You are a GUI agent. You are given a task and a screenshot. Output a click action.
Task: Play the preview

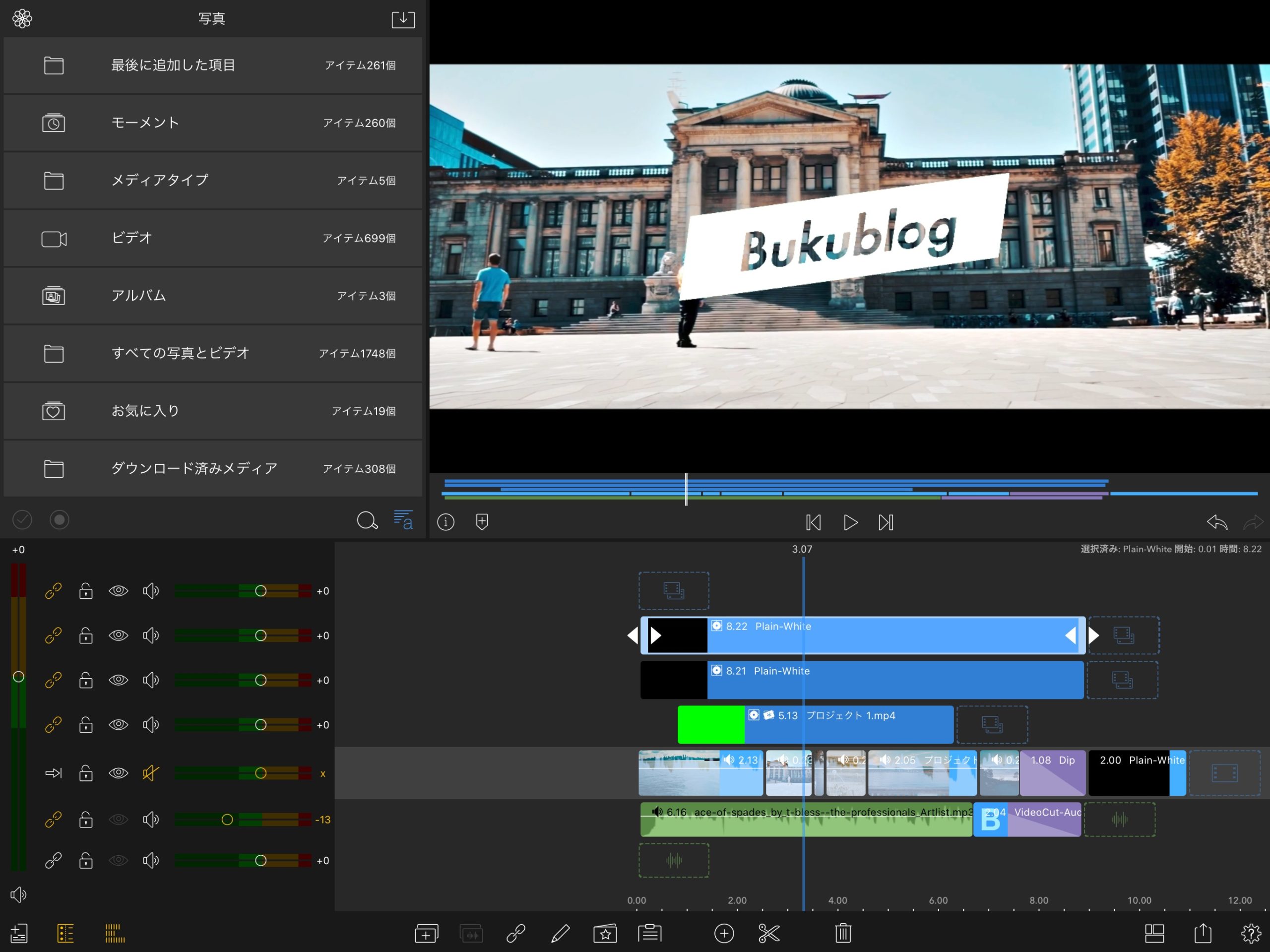[x=850, y=522]
